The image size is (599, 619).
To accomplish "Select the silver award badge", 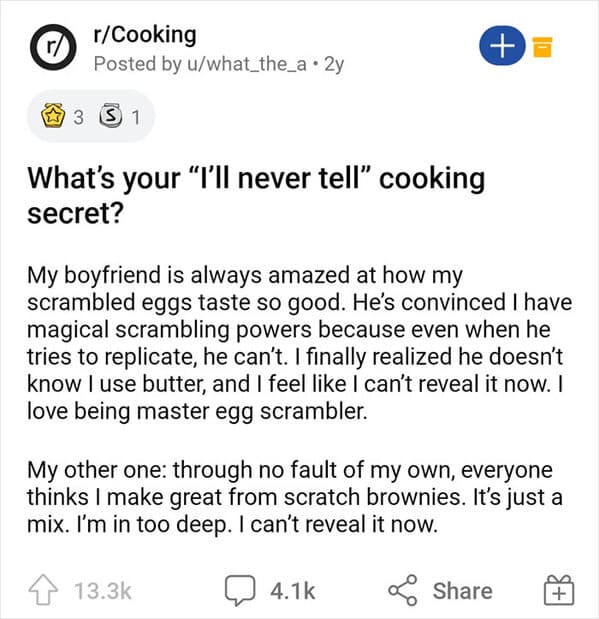I will 110,115.
